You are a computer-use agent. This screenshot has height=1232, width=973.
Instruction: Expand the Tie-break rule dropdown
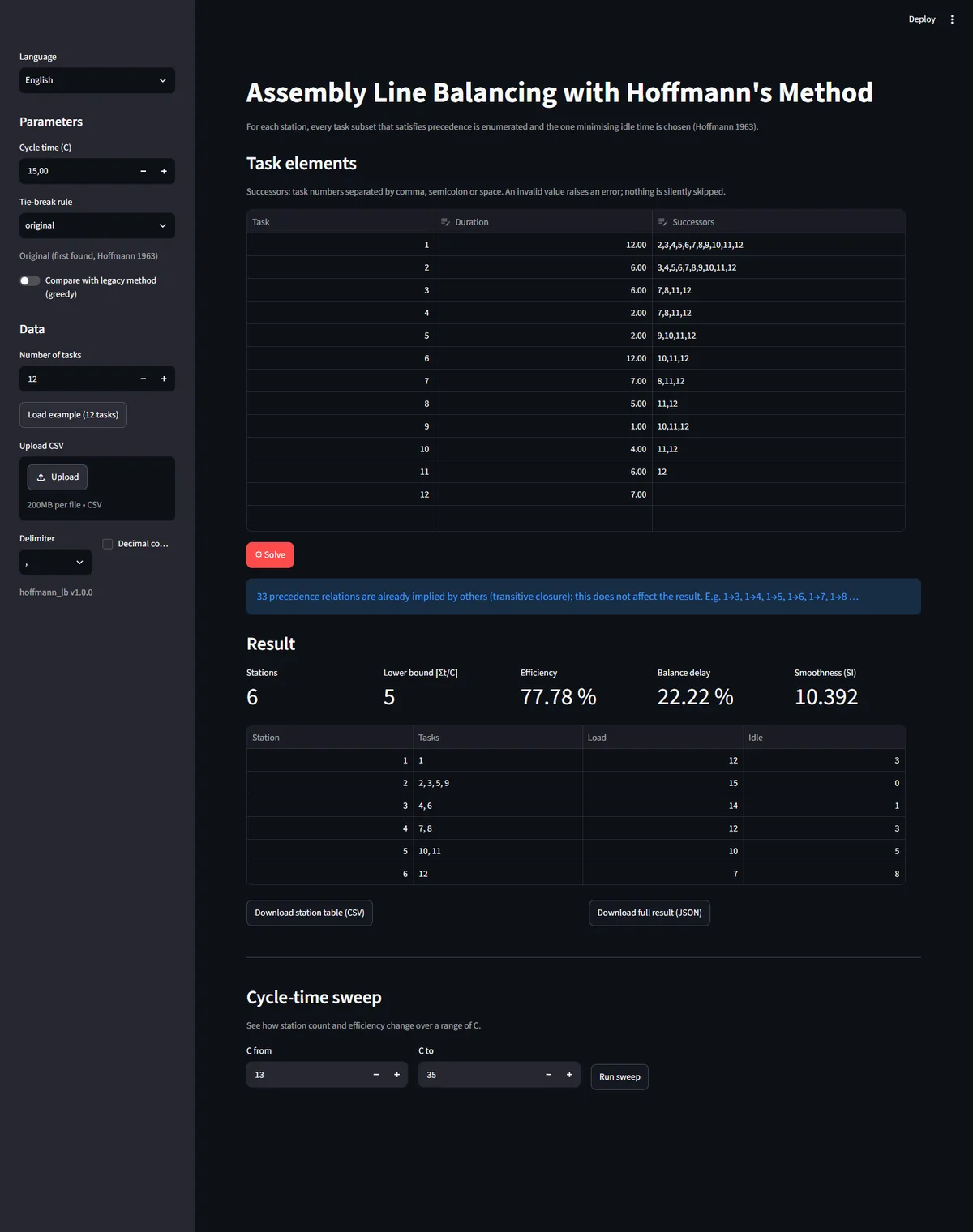tap(97, 225)
